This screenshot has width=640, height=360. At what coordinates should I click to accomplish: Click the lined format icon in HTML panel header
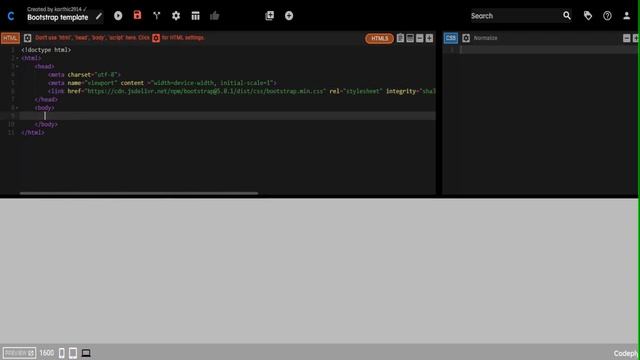click(410, 38)
